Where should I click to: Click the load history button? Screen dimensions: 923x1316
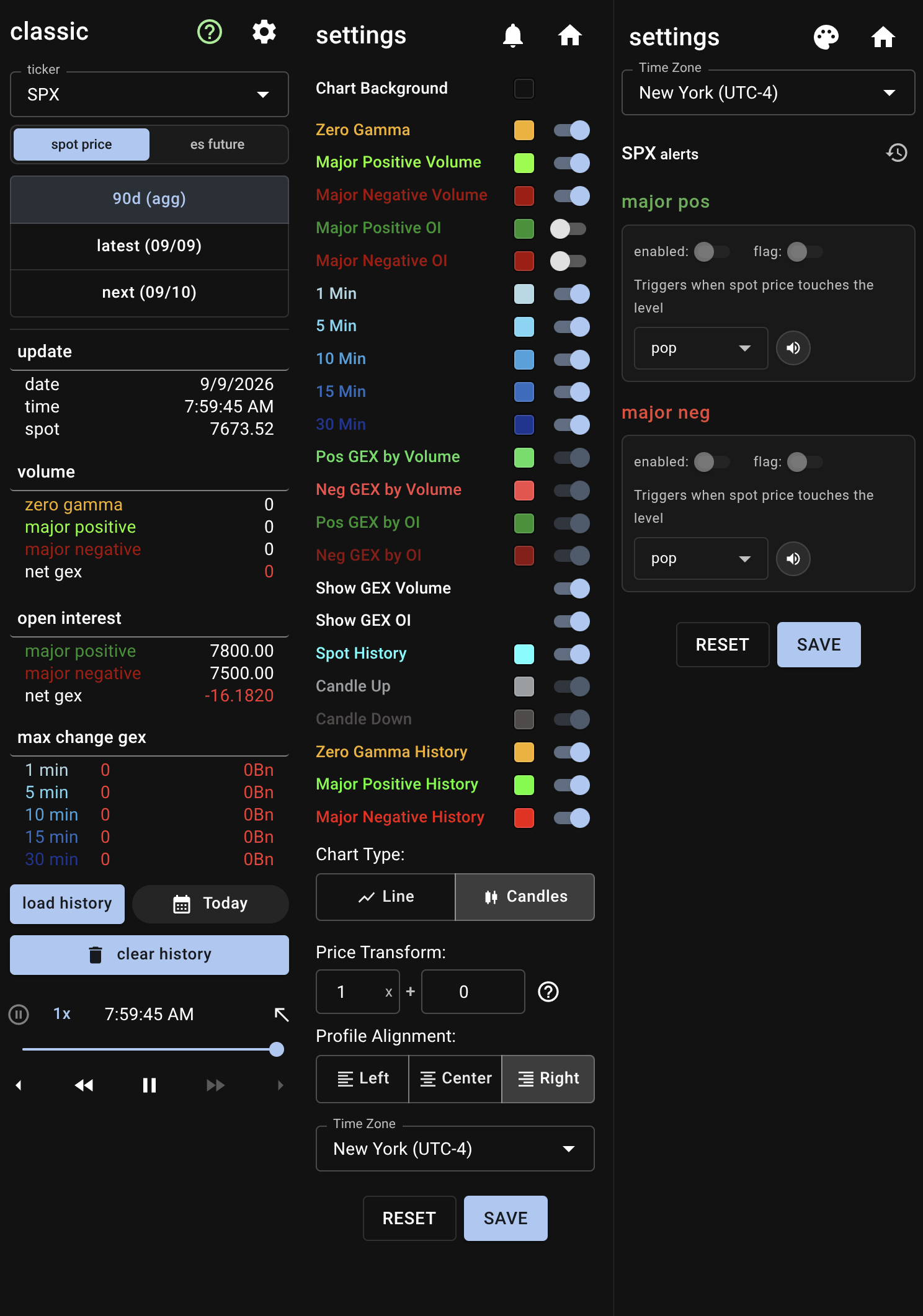[67, 904]
